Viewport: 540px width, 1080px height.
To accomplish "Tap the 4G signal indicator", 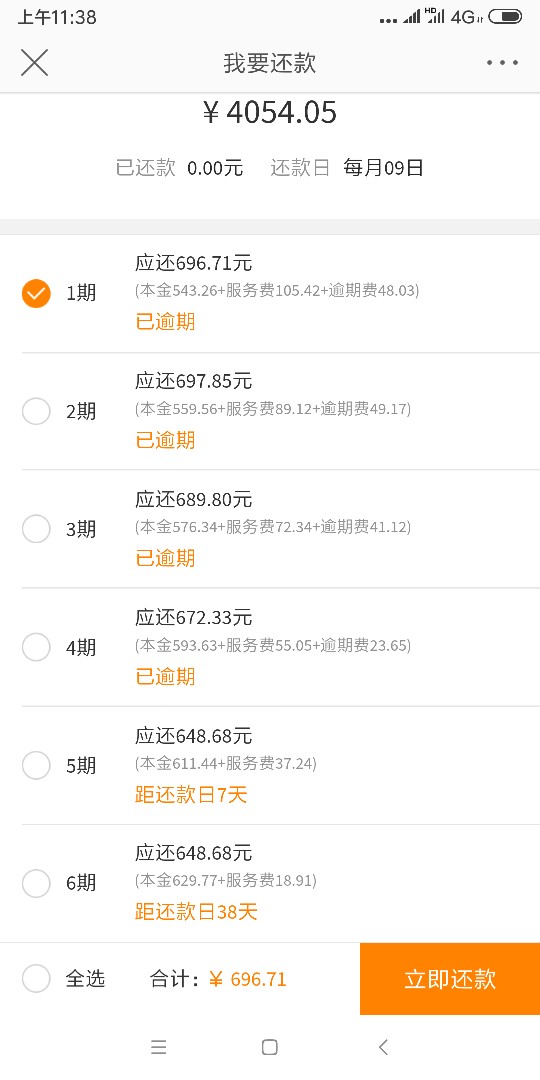I will pyautogui.click(x=466, y=17).
